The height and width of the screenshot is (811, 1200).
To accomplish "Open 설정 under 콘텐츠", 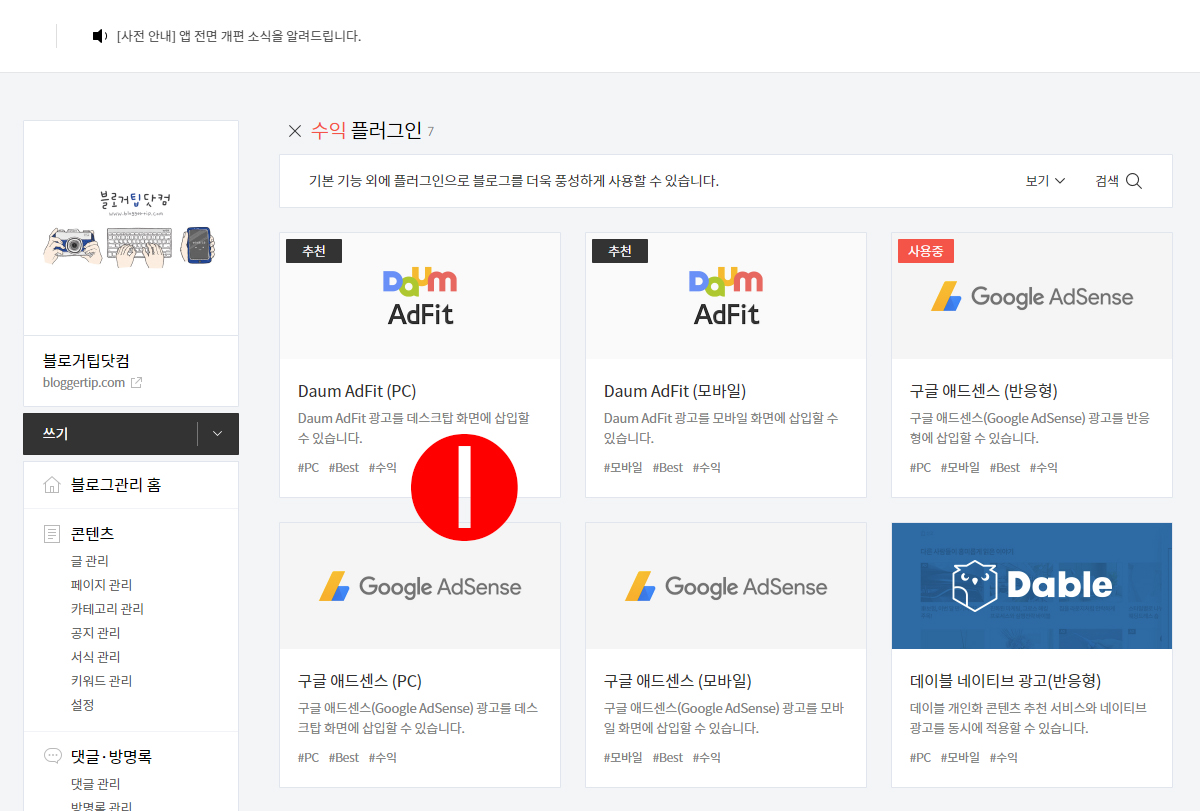I will point(83,705).
